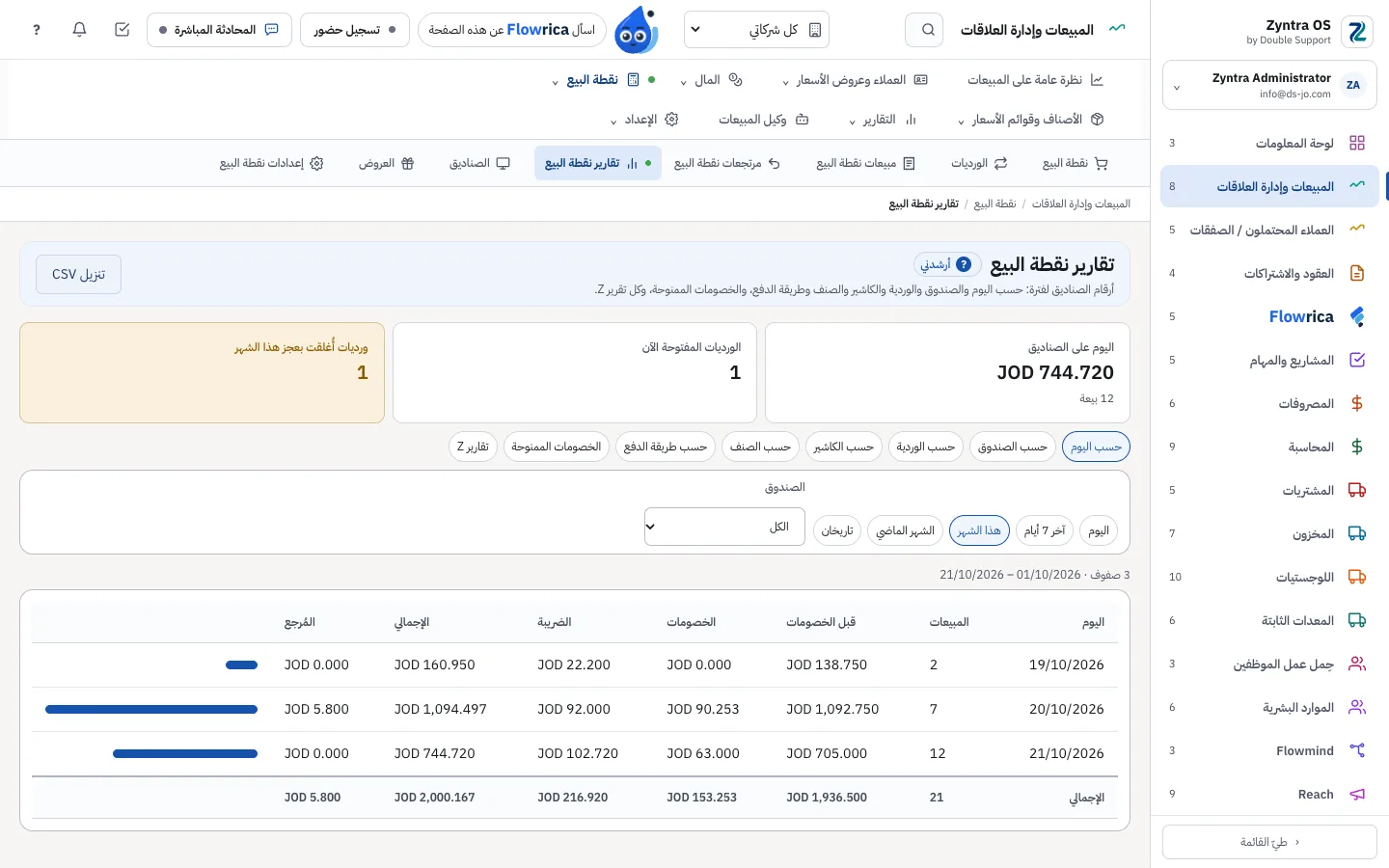Click the Flowmind nodes icon
The height and width of the screenshot is (868, 1389).
tap(1357, 750)
